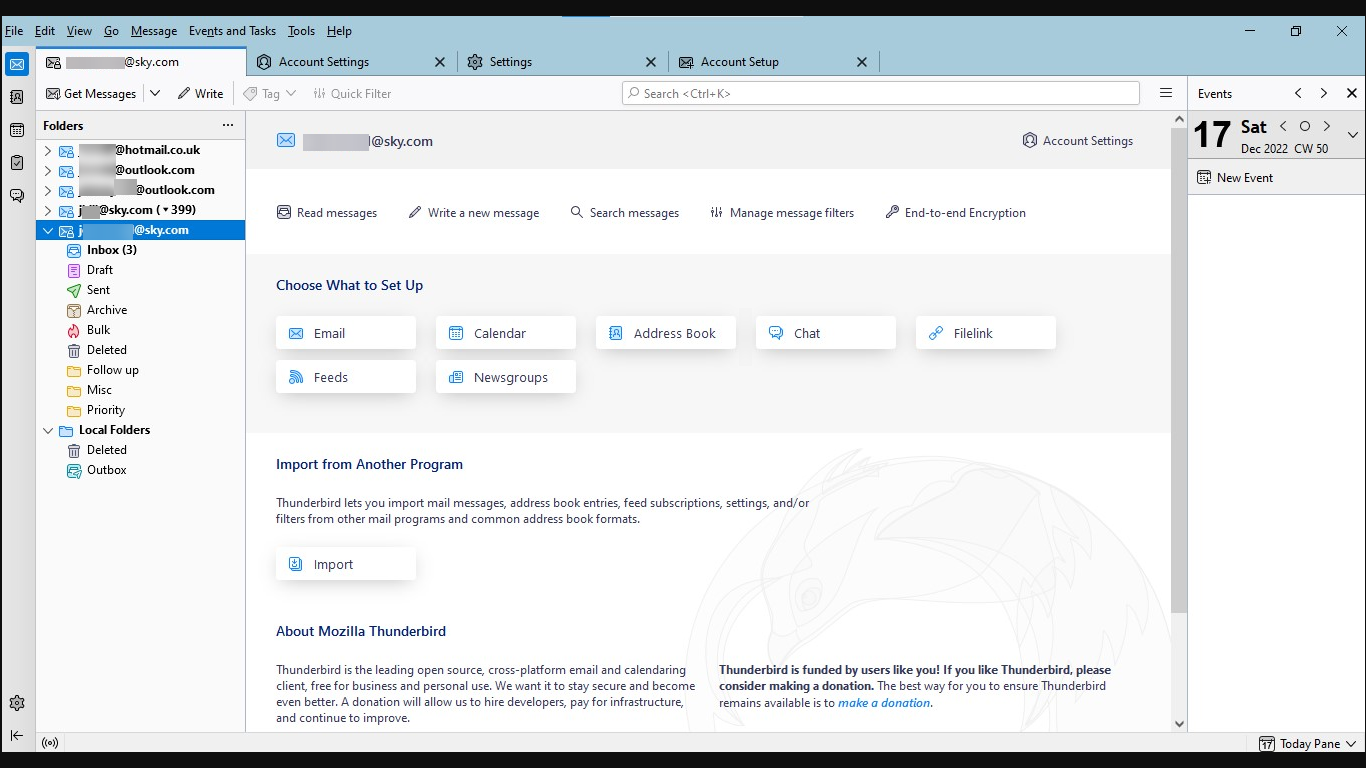Open Quick Filter in the toolbar
1366x768 pixels.
point(352,93)
